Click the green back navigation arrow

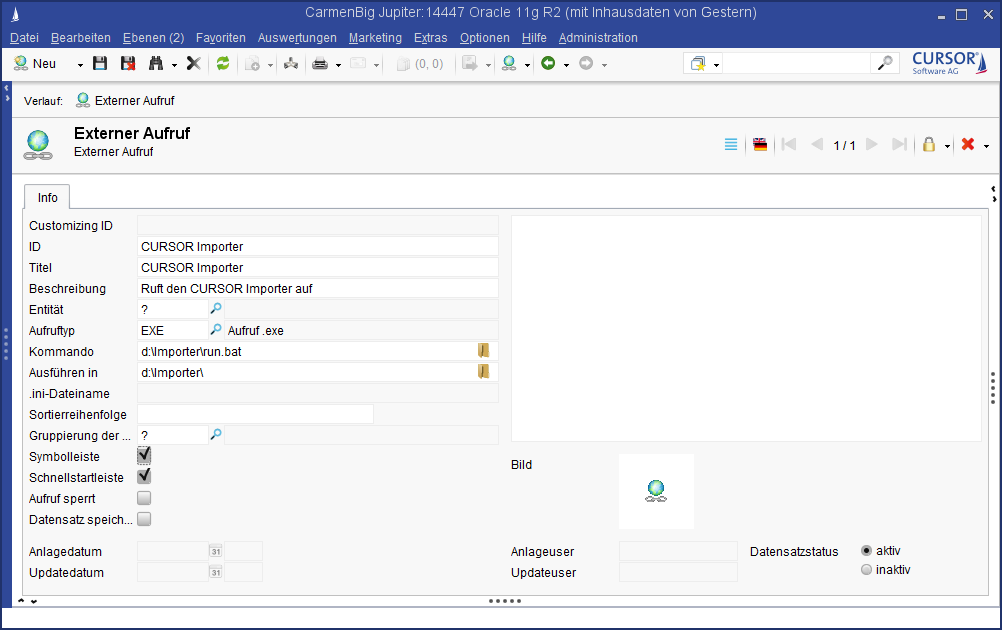[x=547, y=64]
